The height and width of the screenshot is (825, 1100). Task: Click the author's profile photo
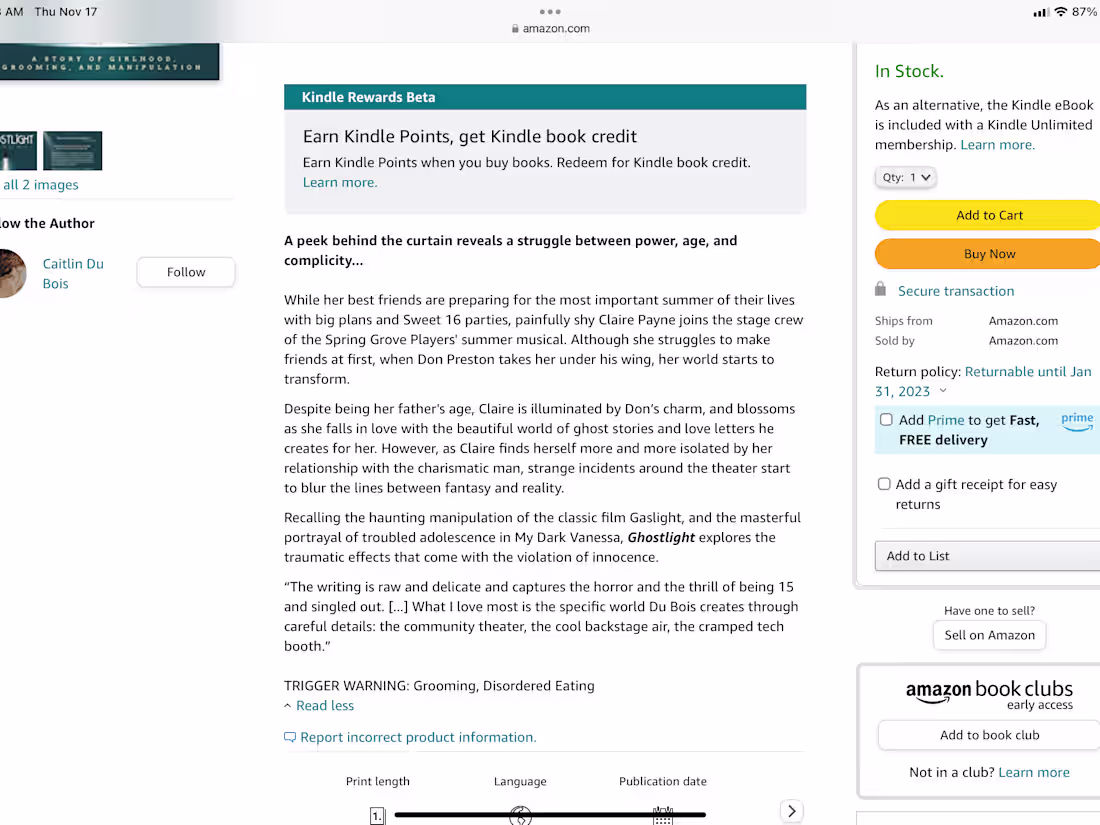coord(12,273)
